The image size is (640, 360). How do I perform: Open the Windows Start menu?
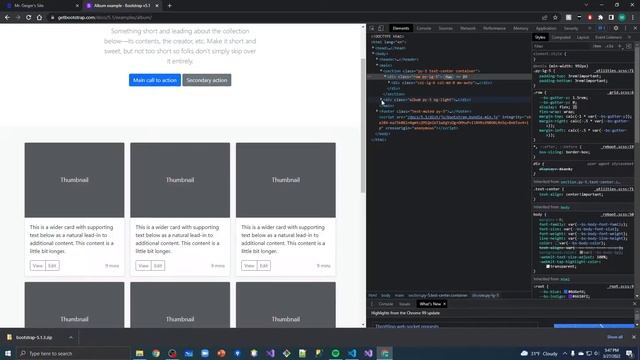click(x=8, y=353)
